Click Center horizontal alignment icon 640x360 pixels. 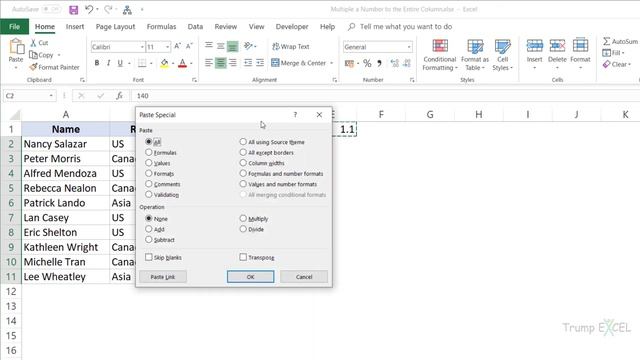pyautogui.click(x=220, y=63)
